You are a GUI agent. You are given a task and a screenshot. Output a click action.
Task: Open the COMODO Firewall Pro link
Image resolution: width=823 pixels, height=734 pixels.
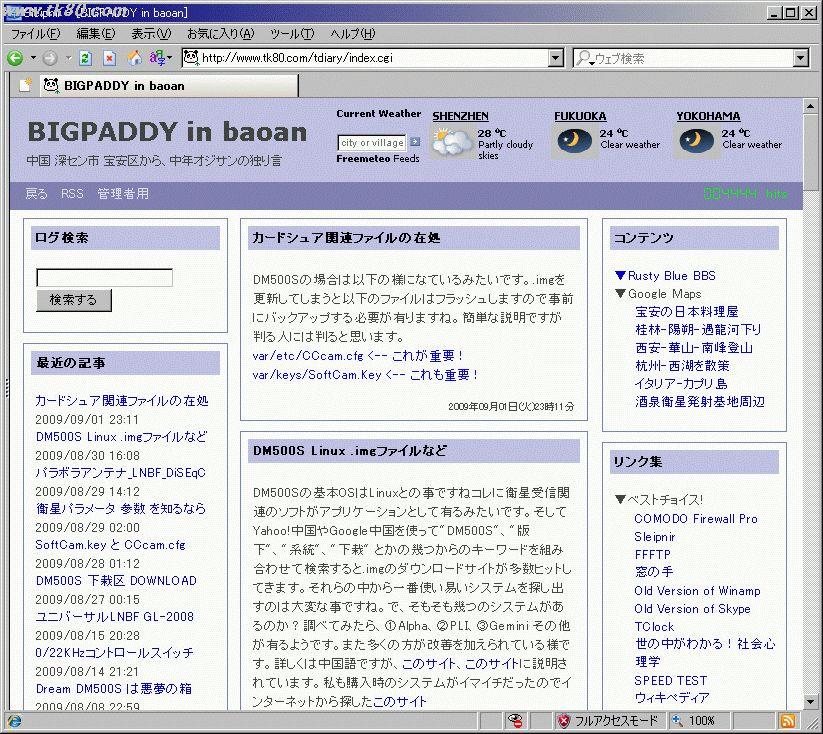point(695,519)
